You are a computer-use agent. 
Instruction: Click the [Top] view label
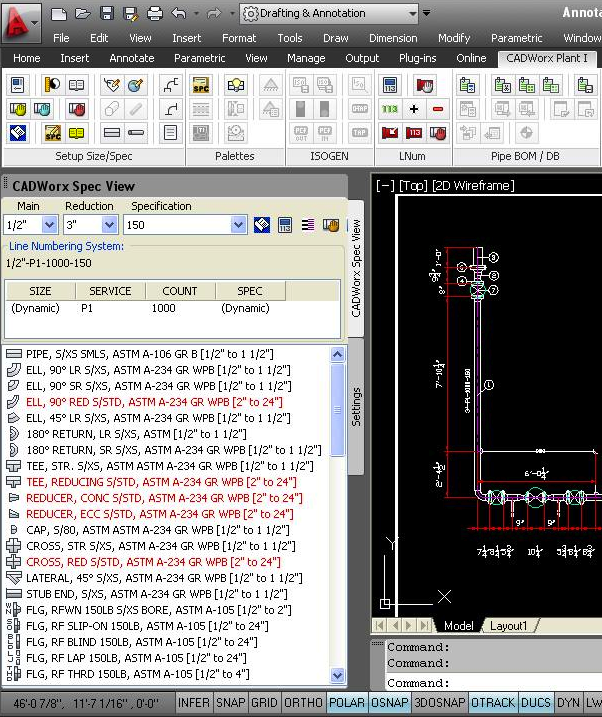coord(413,186)
